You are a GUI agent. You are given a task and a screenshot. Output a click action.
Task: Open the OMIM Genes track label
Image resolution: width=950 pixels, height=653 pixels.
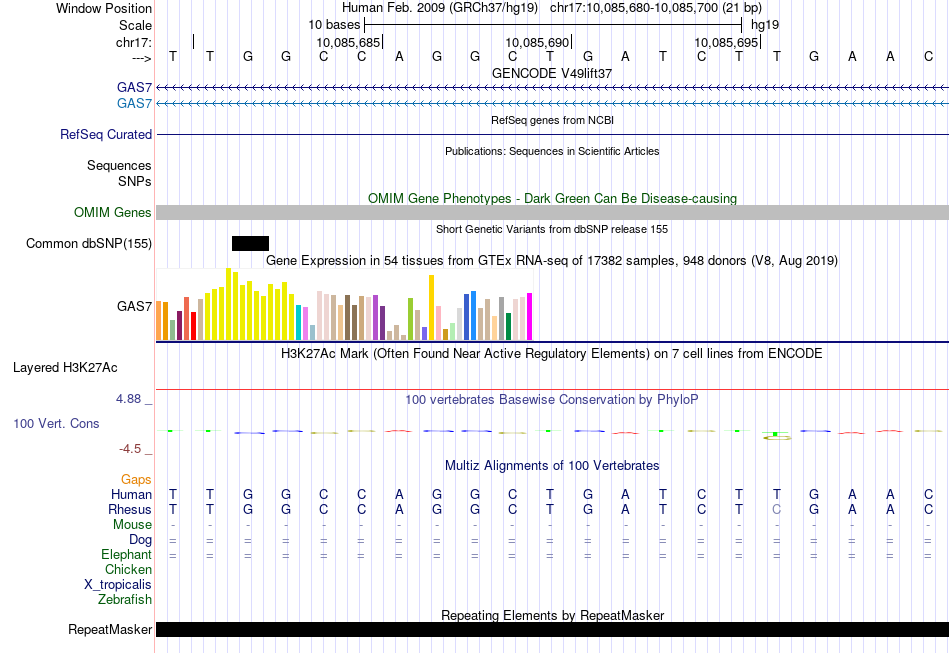coord(113,213)
